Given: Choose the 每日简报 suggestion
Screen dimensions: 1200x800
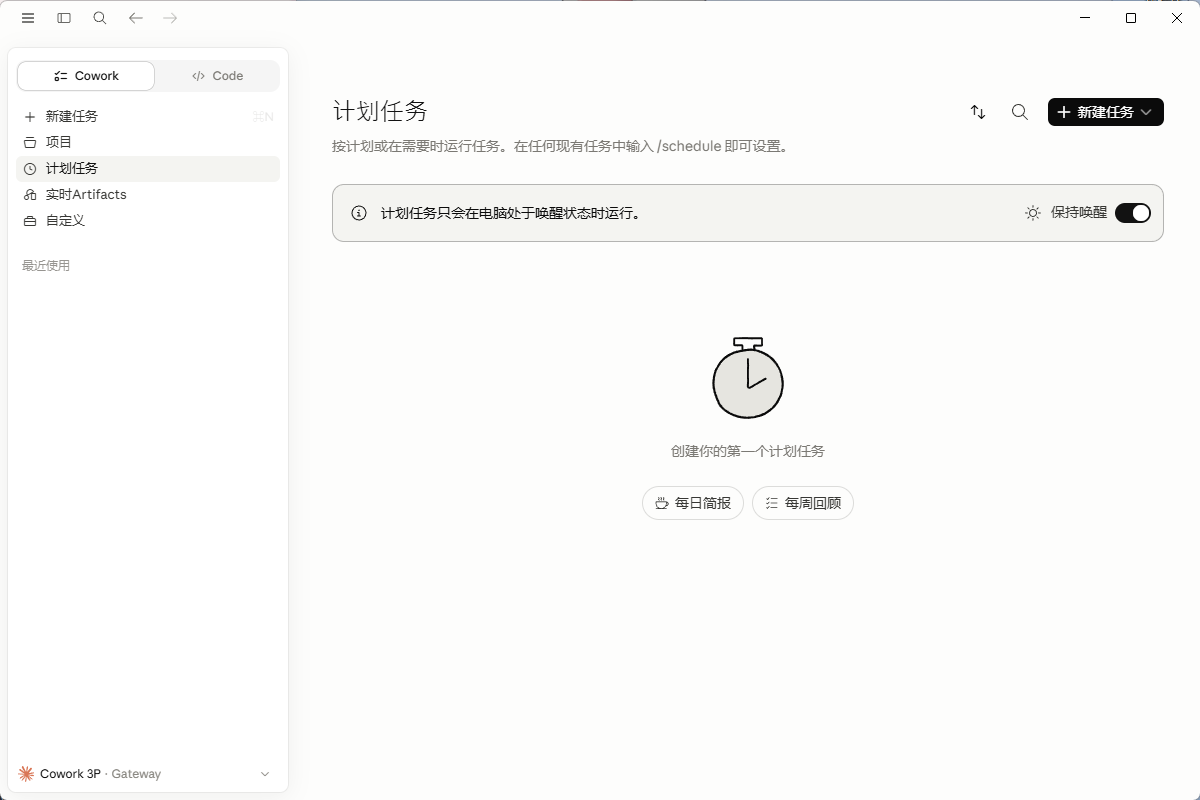Looking at the screenshot, I should 693,503.
